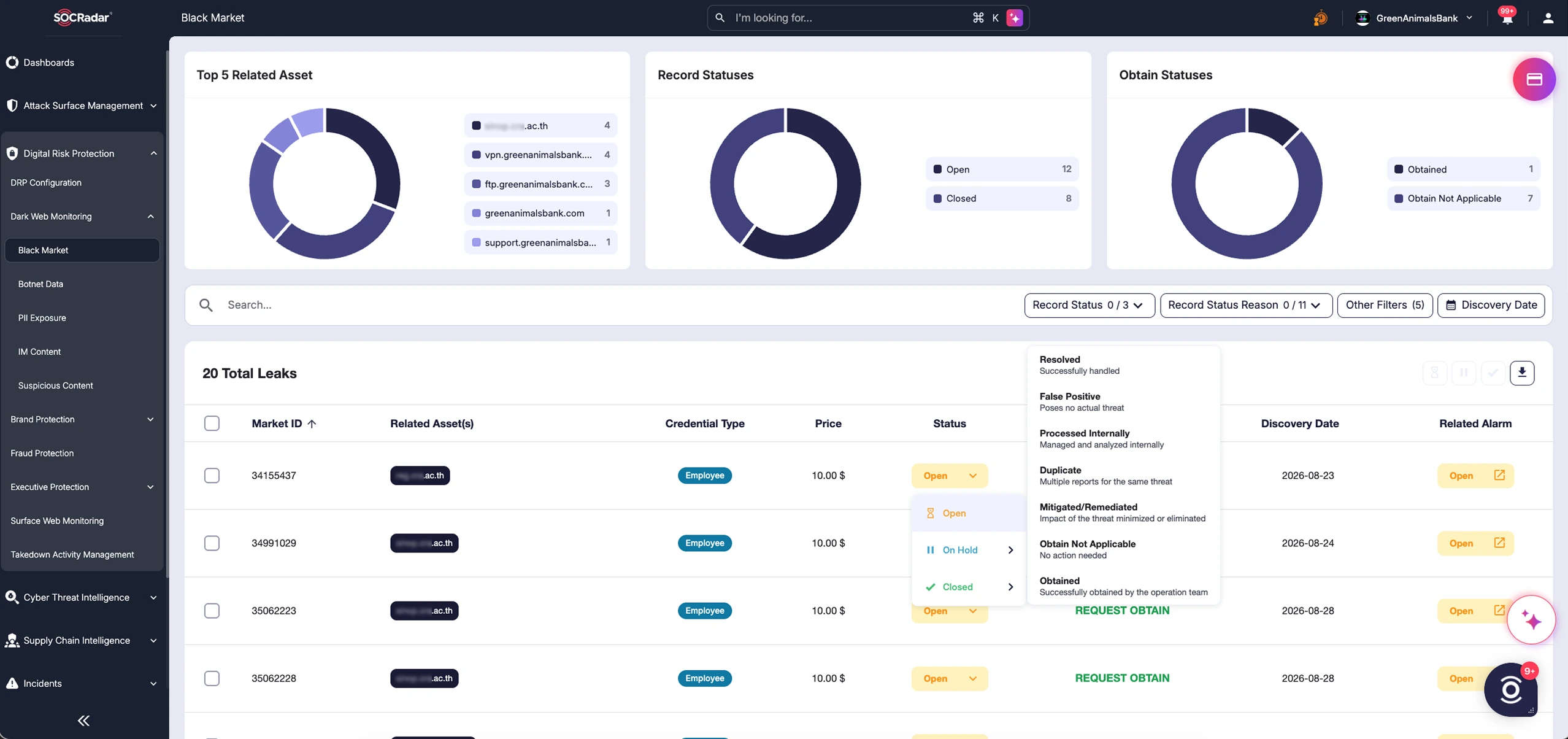1568x739 pixels.
Task: Click the orange mascot icon in header
Action: (x=1320, y=18)
